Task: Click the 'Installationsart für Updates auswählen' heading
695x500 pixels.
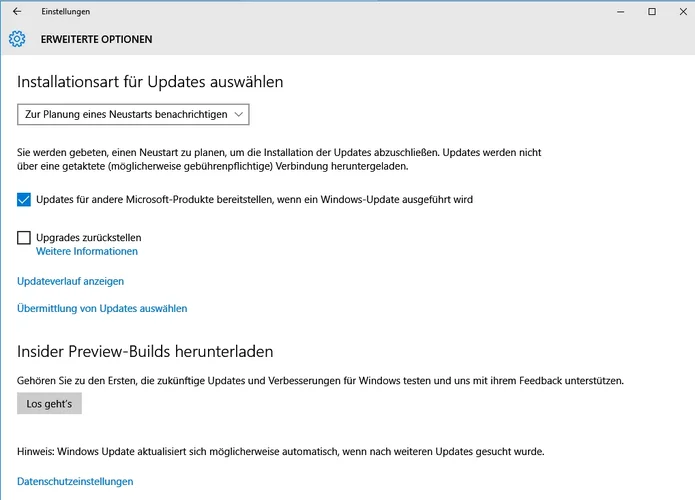Action: coord(151,81)
